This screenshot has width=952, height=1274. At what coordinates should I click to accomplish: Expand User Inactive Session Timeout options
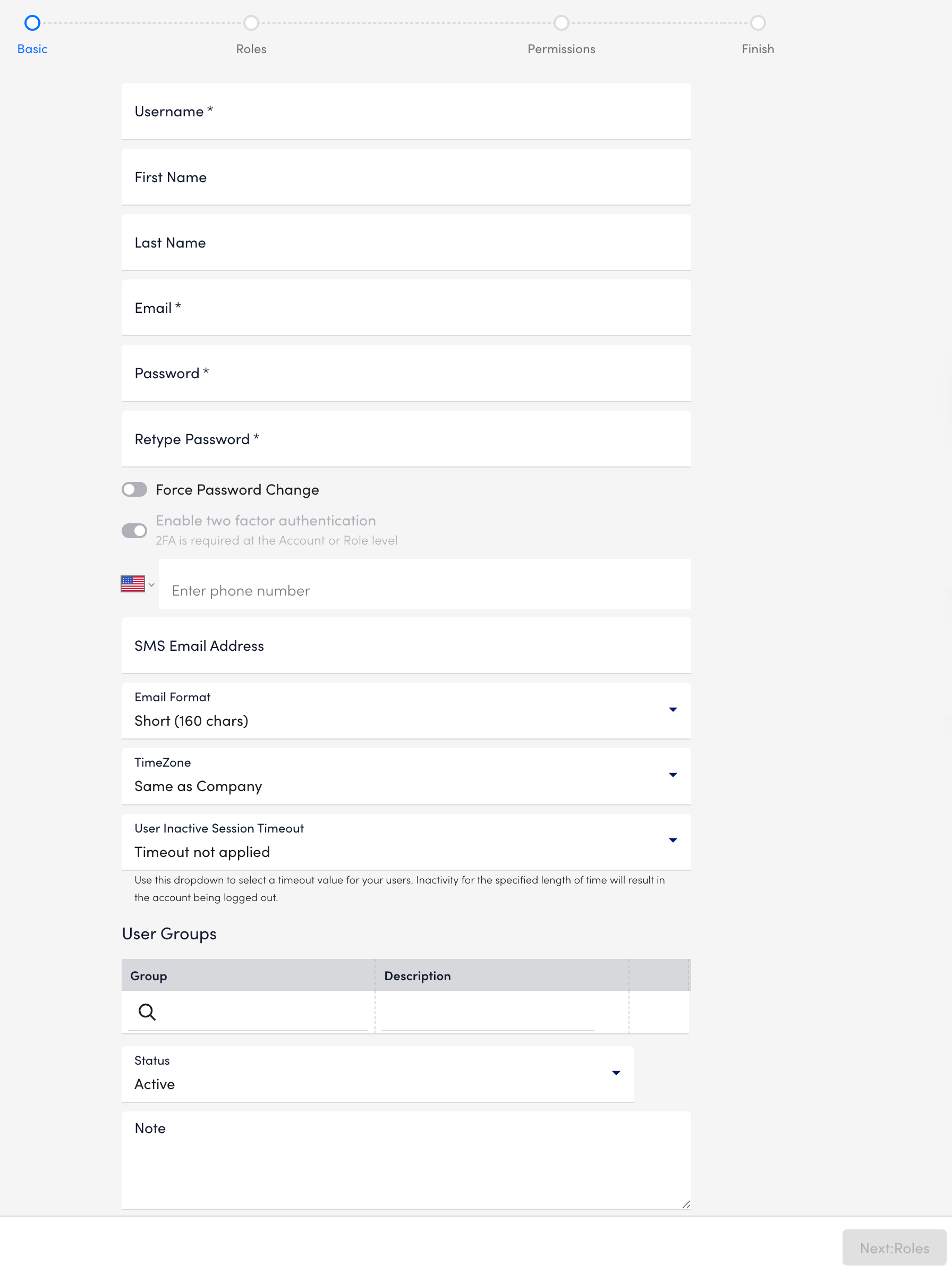click(x=672, y=840)
